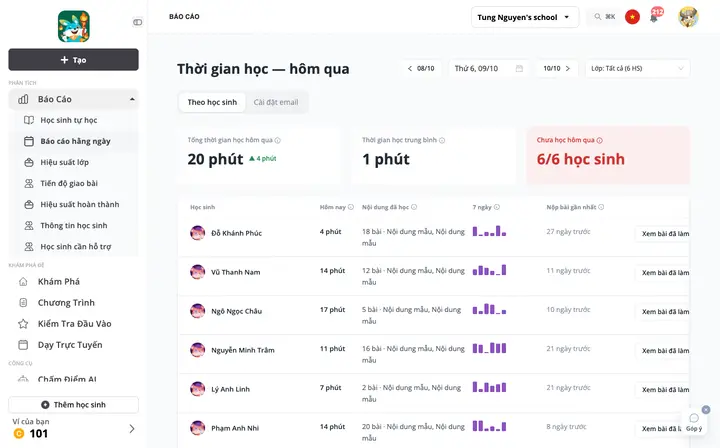
Task: Dismiss the Góp ý feedback widget
Action: [706, 409]
